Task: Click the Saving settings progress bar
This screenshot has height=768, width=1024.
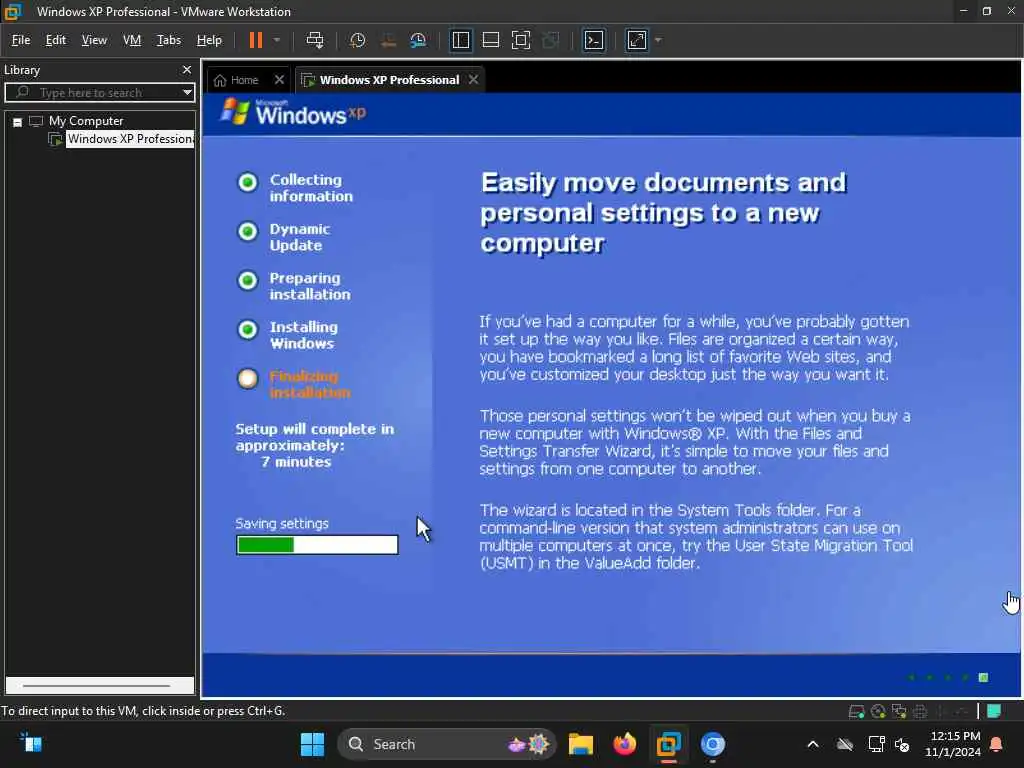Action: 317,545
